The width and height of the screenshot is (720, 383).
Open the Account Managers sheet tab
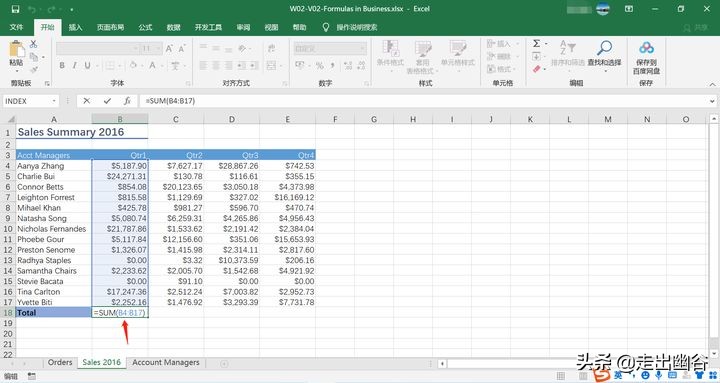pos(166,362)
